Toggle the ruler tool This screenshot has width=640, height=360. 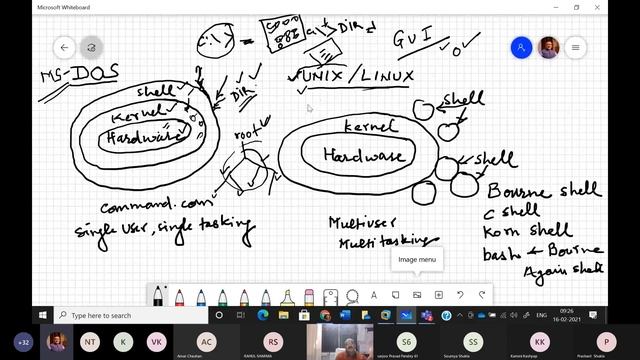[x=330, y=297]
